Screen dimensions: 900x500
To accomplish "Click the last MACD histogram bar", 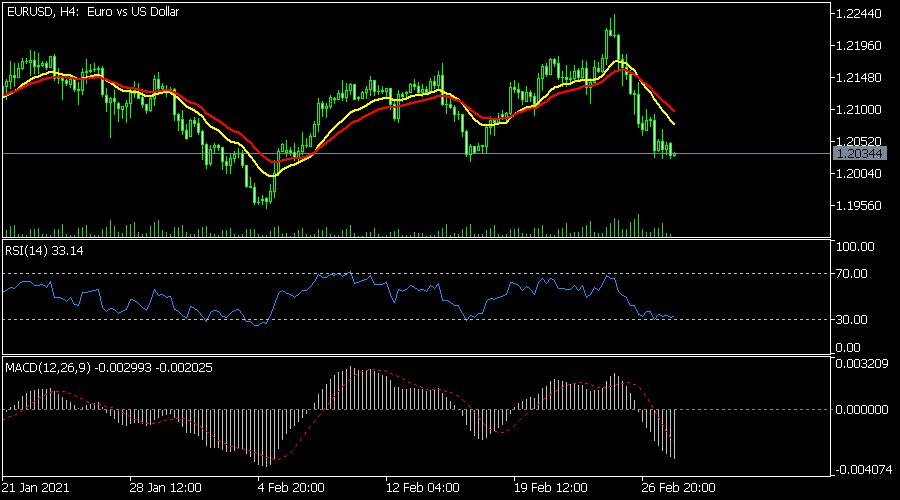I will [x=674, y=434].
